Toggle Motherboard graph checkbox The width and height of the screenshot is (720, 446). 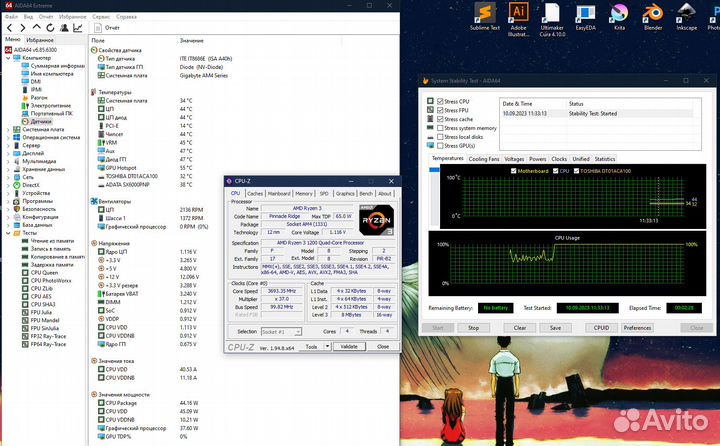point(513,171)
